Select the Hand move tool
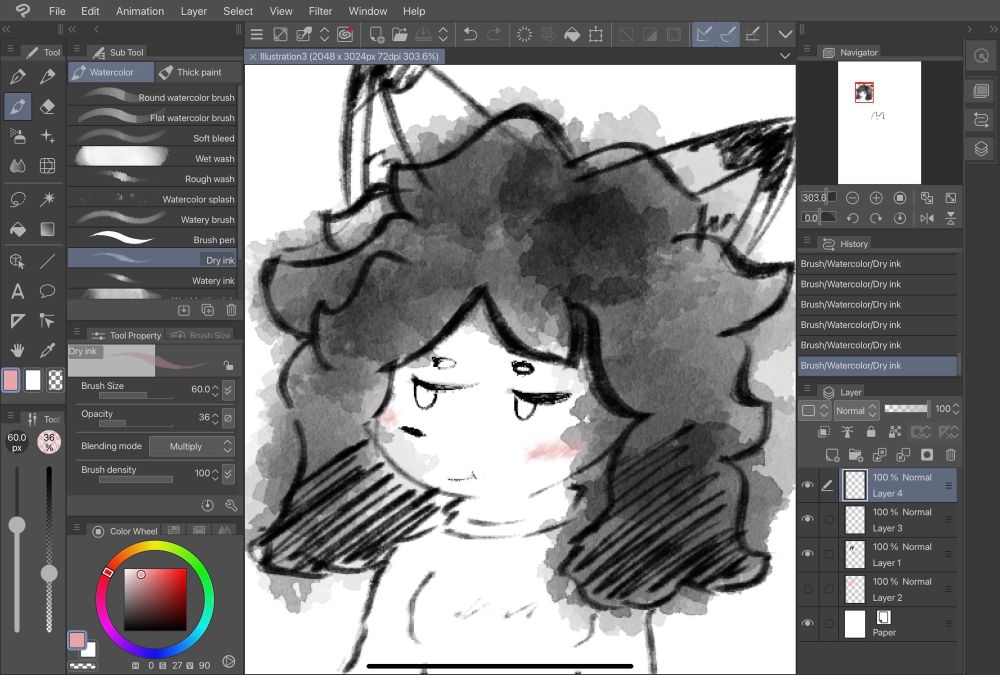 tap(18, 350)
